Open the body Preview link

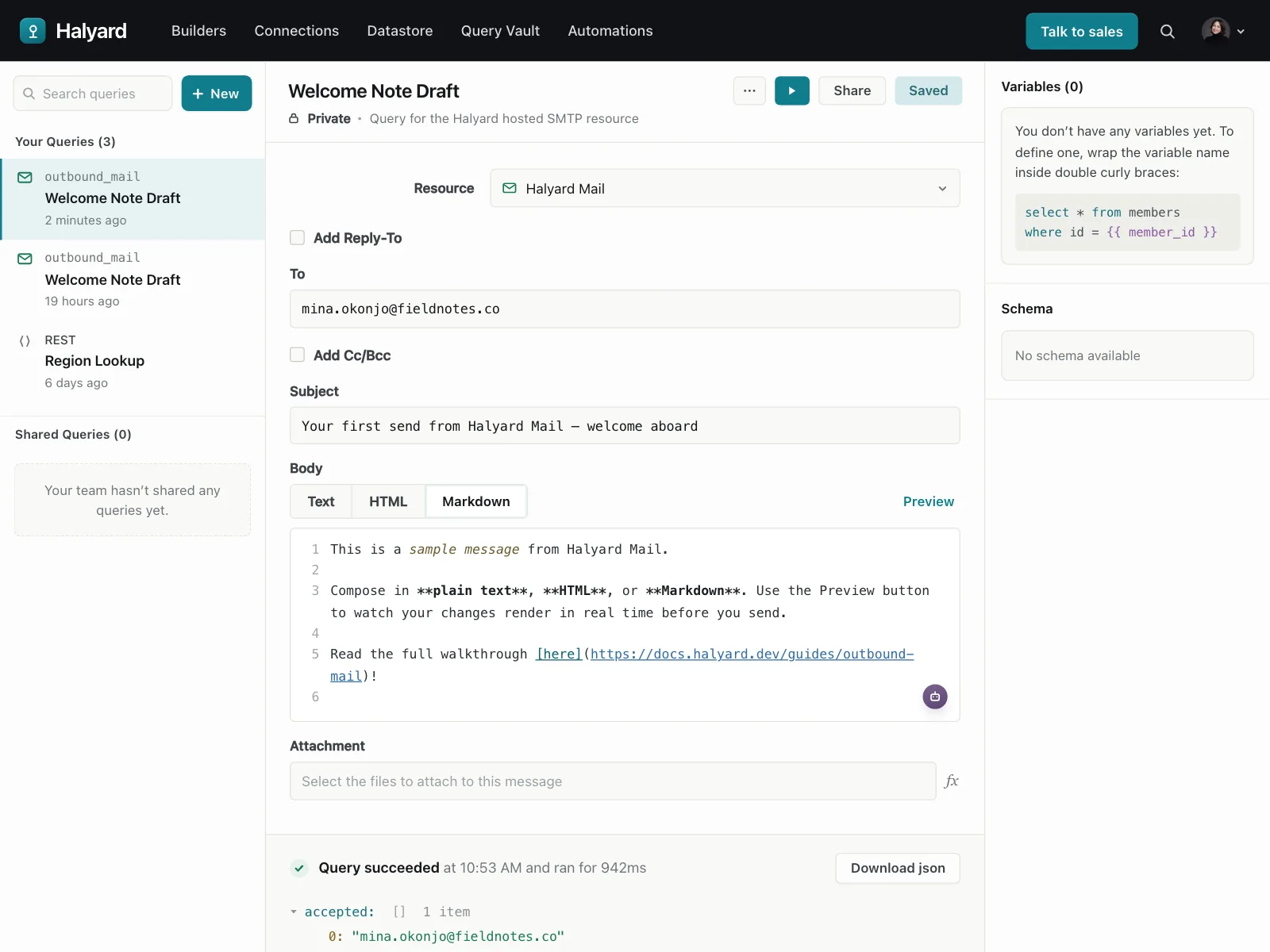click(x=929, y=501)
